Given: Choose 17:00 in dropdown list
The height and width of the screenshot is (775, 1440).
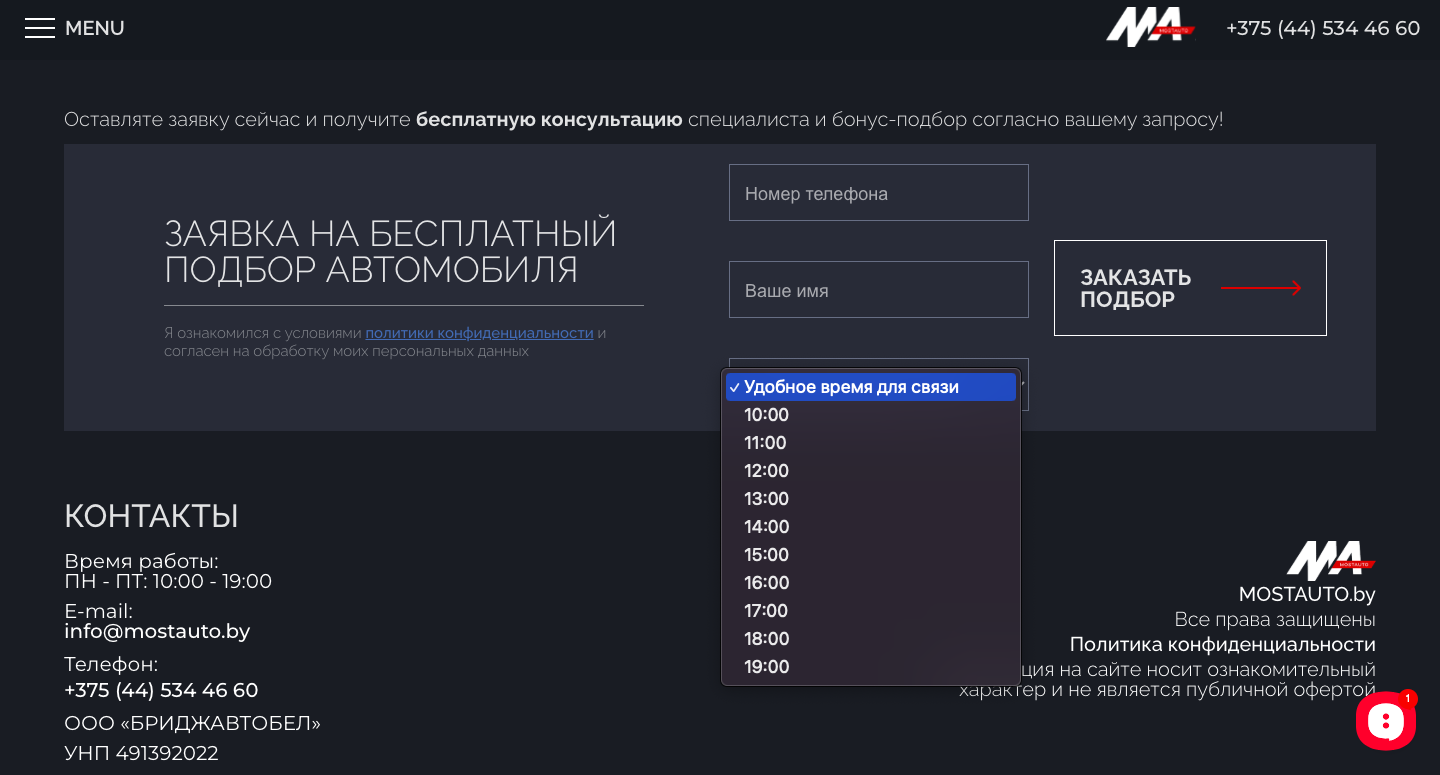Looking at the screenshot, I should click(x=767, y=611).
